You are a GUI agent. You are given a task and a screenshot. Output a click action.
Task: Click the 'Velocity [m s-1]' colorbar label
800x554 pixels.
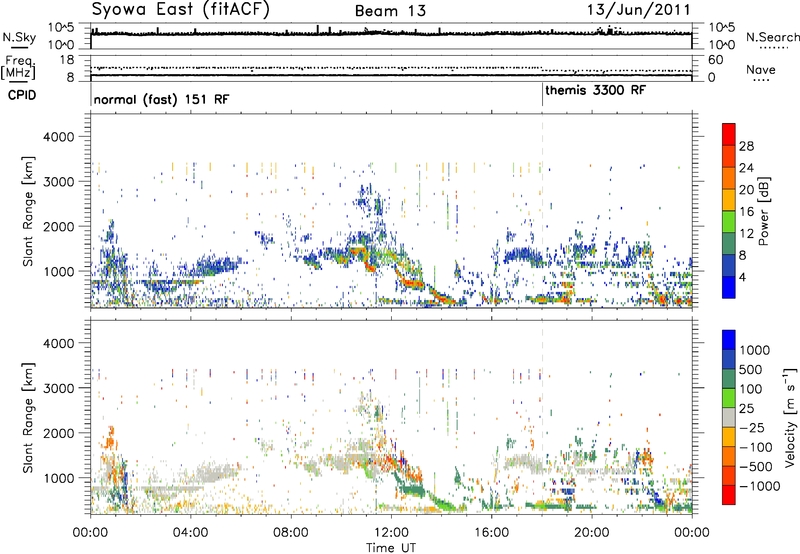tap(790, 417)
